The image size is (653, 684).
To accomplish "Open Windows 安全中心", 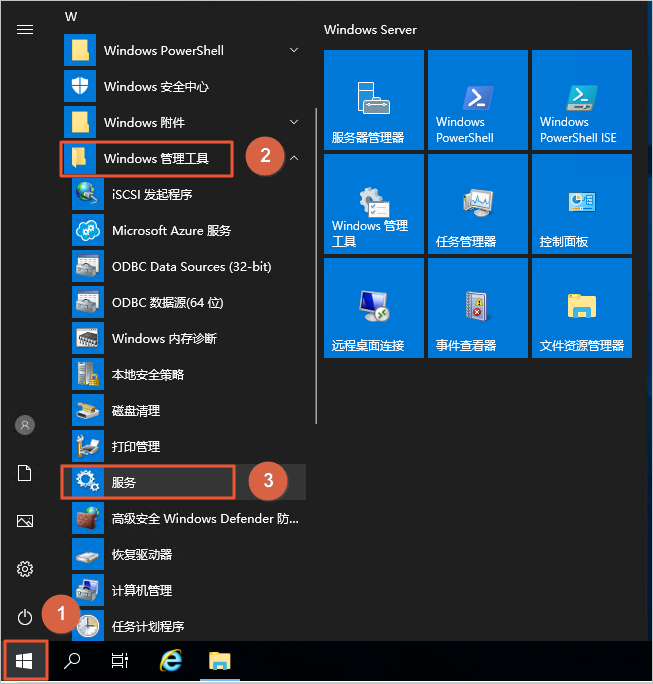I will [x=155, y=86].
